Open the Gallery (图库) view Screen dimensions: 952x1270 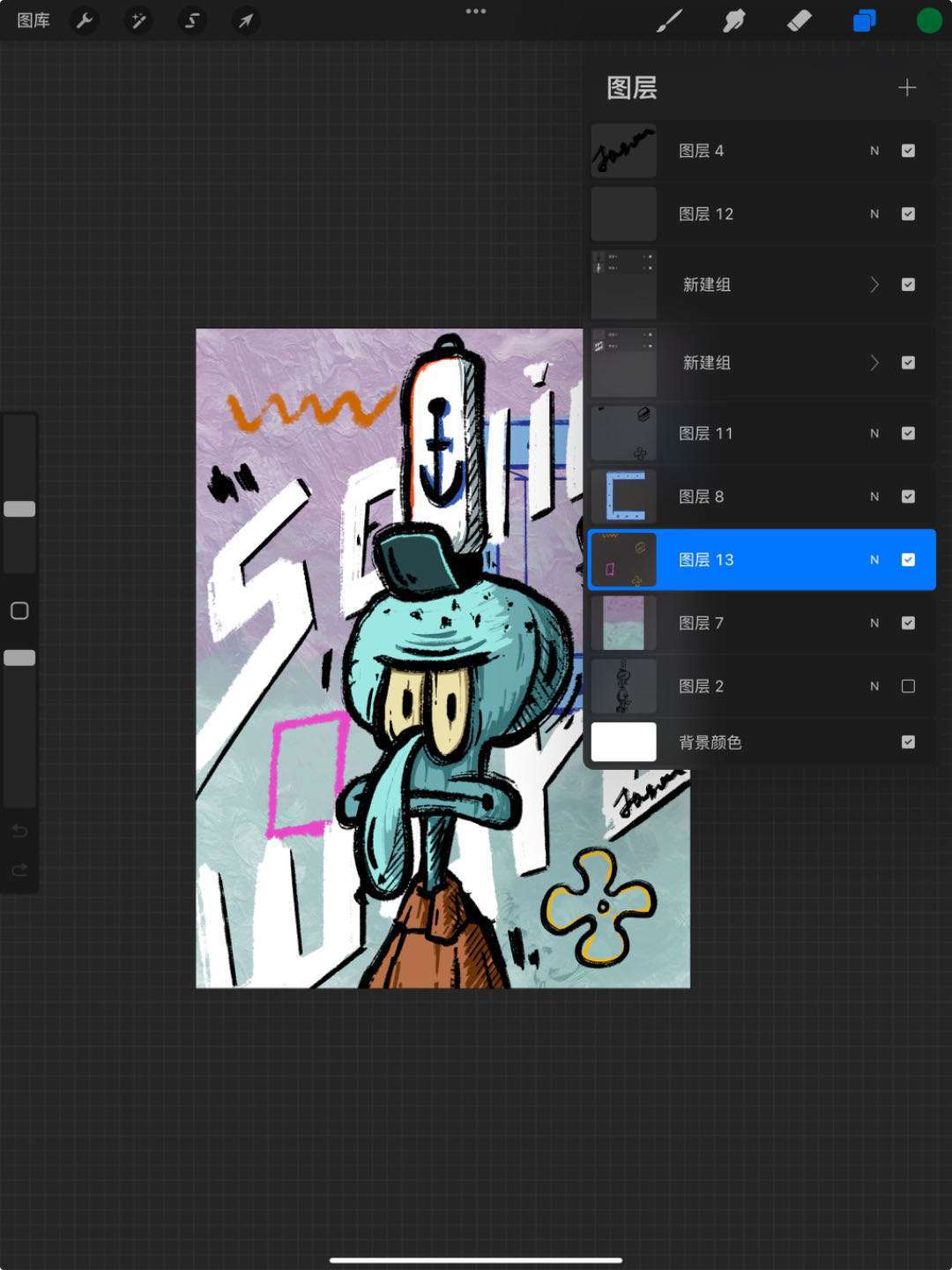(x=33, y=20)
